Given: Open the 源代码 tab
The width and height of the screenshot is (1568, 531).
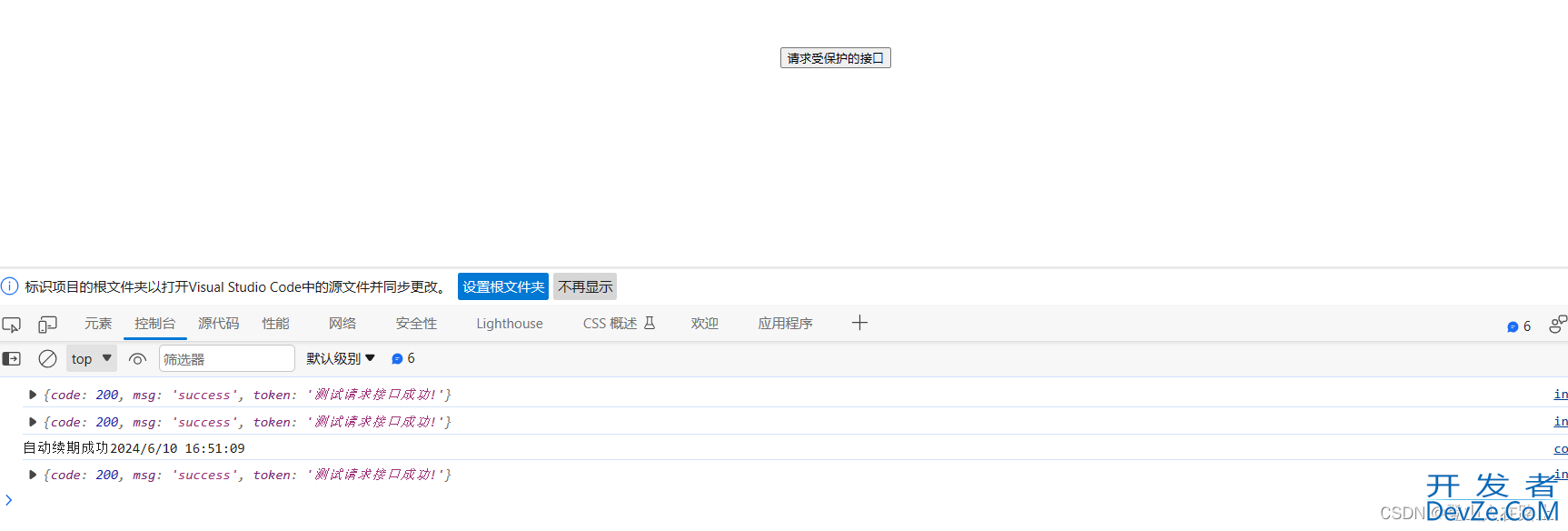Looking at the screenshot, I should 219,324.
